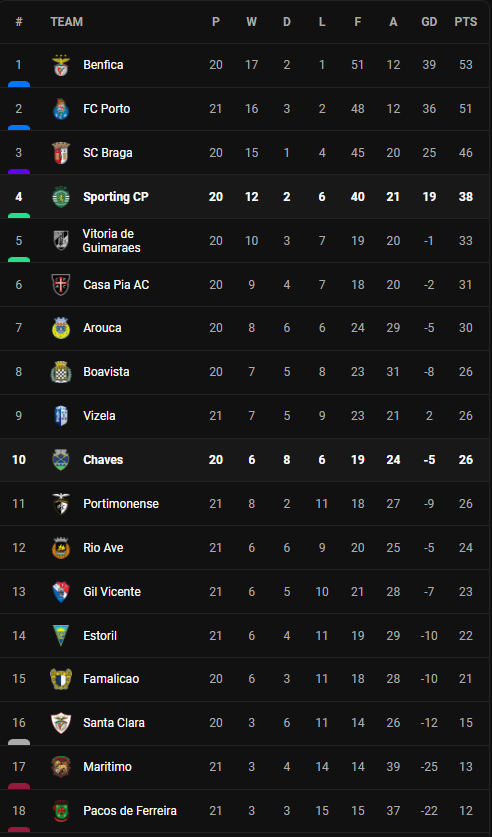Click the TEAM column header
The height and width of the screenshot is (837, 492).
pyautogui.click(x=67, y=22)
